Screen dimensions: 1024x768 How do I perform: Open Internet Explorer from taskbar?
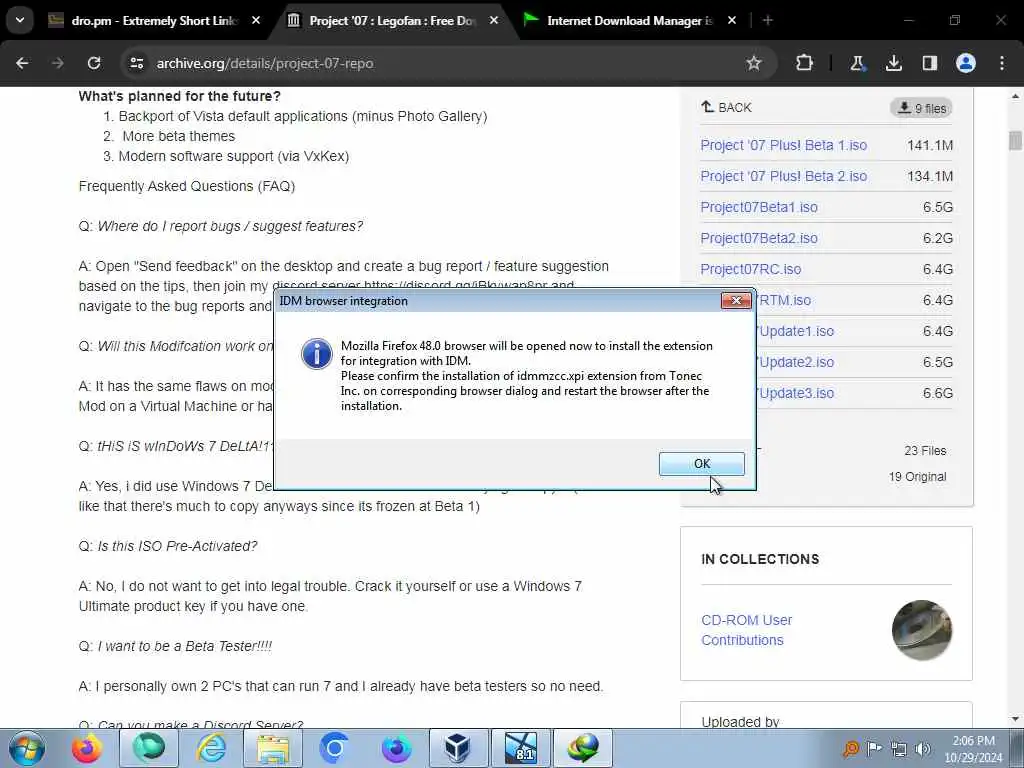tap(211, 748)
